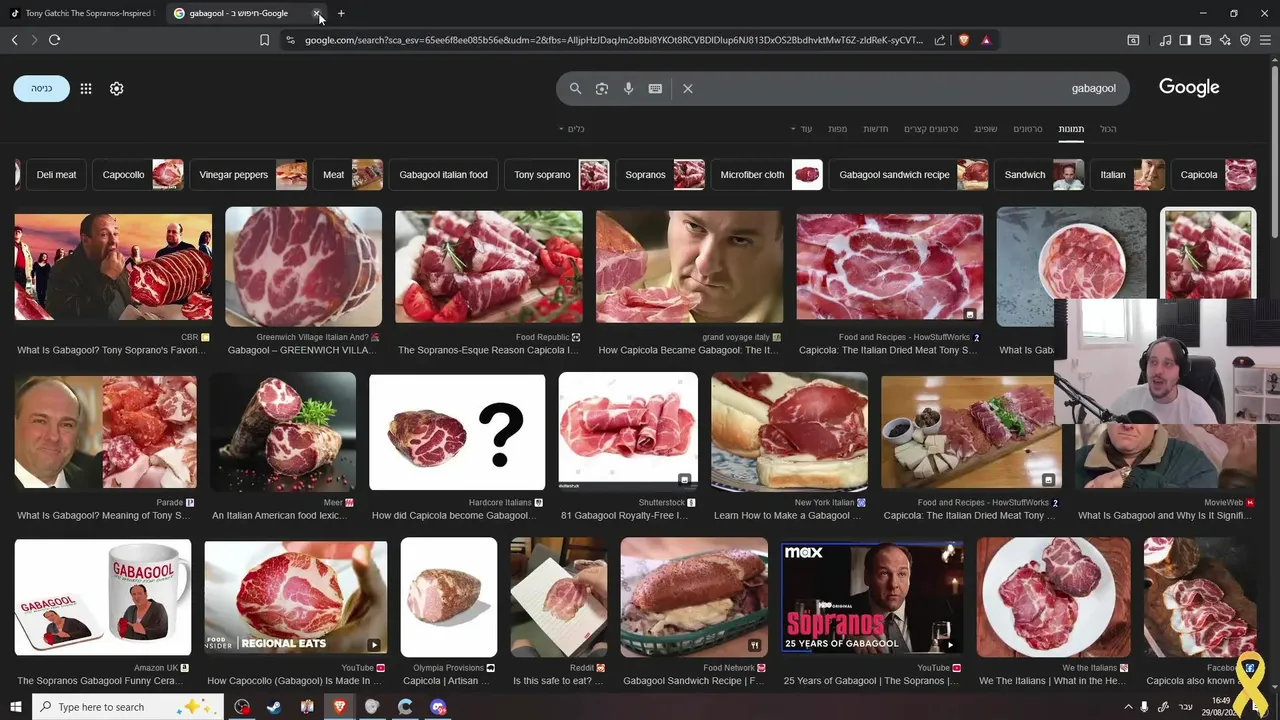Screen dimensions: 1280x720
Task: Select the Tony soprano filter chip
Action: coord(557,175)
